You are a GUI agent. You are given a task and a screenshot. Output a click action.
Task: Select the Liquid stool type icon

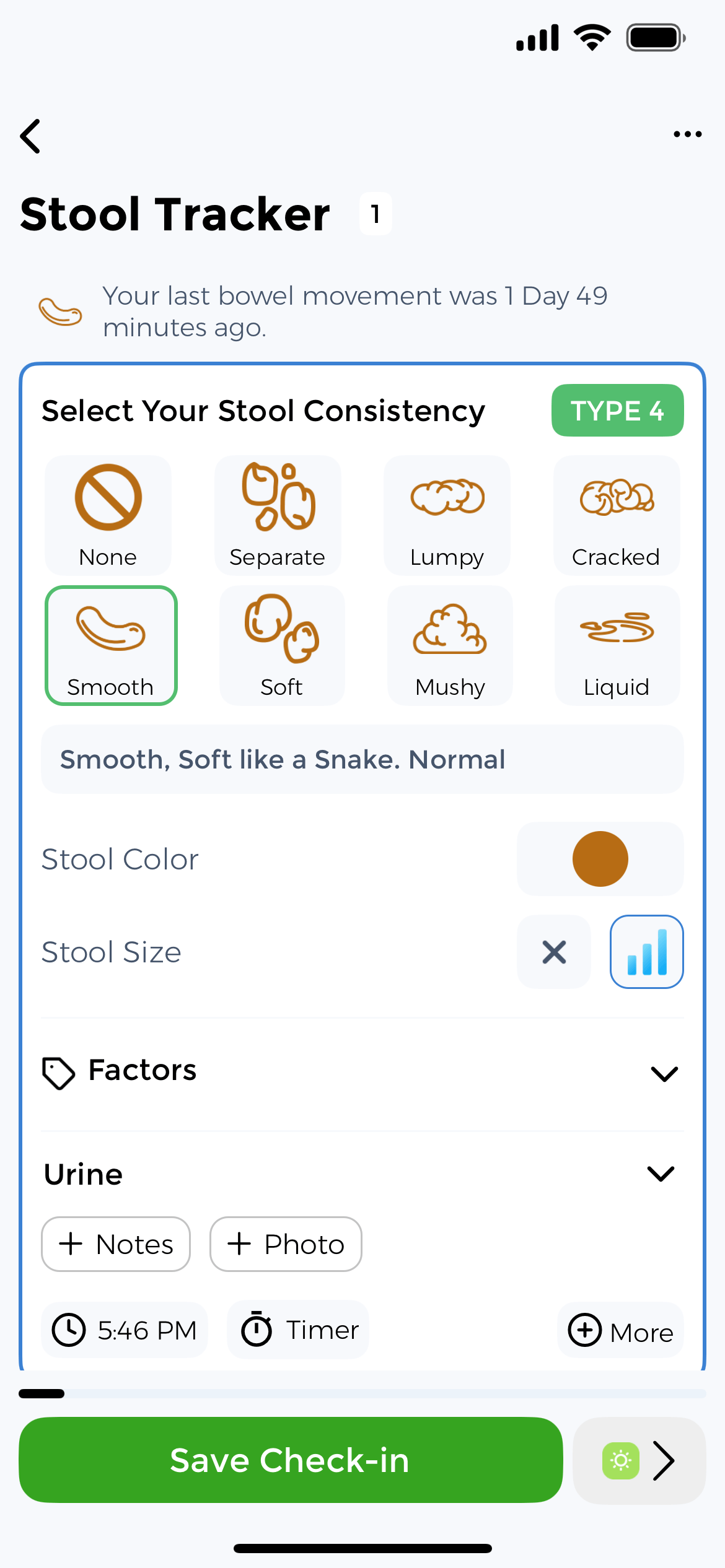(x=617, y=628)
